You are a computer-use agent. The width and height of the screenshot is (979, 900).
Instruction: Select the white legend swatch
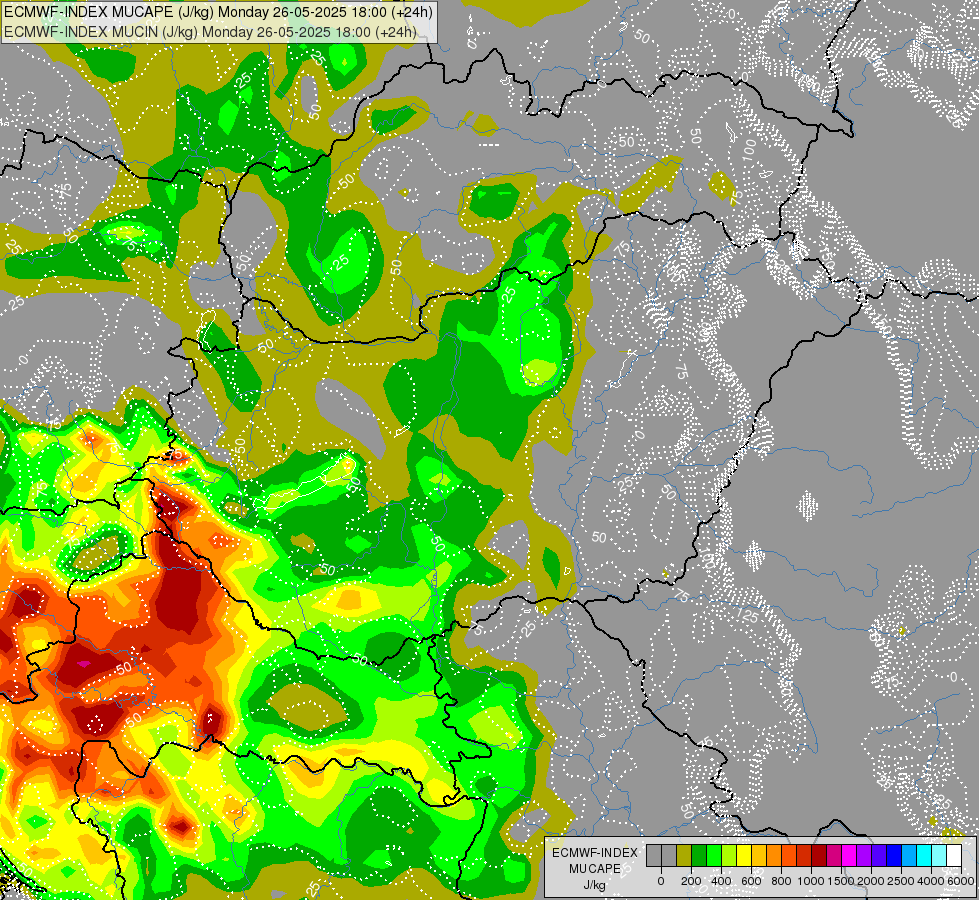[954, 855]
